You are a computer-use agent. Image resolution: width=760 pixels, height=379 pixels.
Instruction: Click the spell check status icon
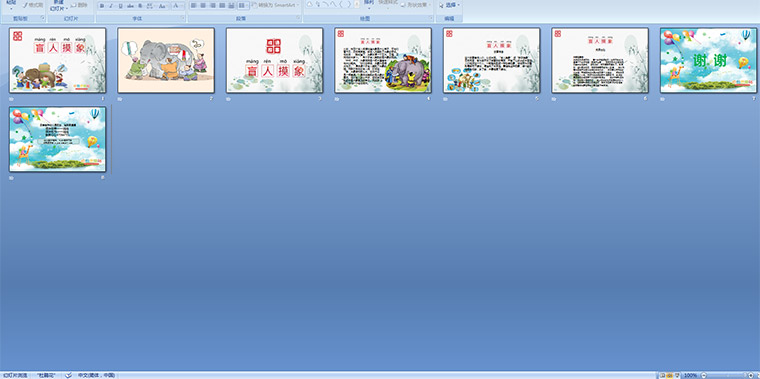pos(69,376)
